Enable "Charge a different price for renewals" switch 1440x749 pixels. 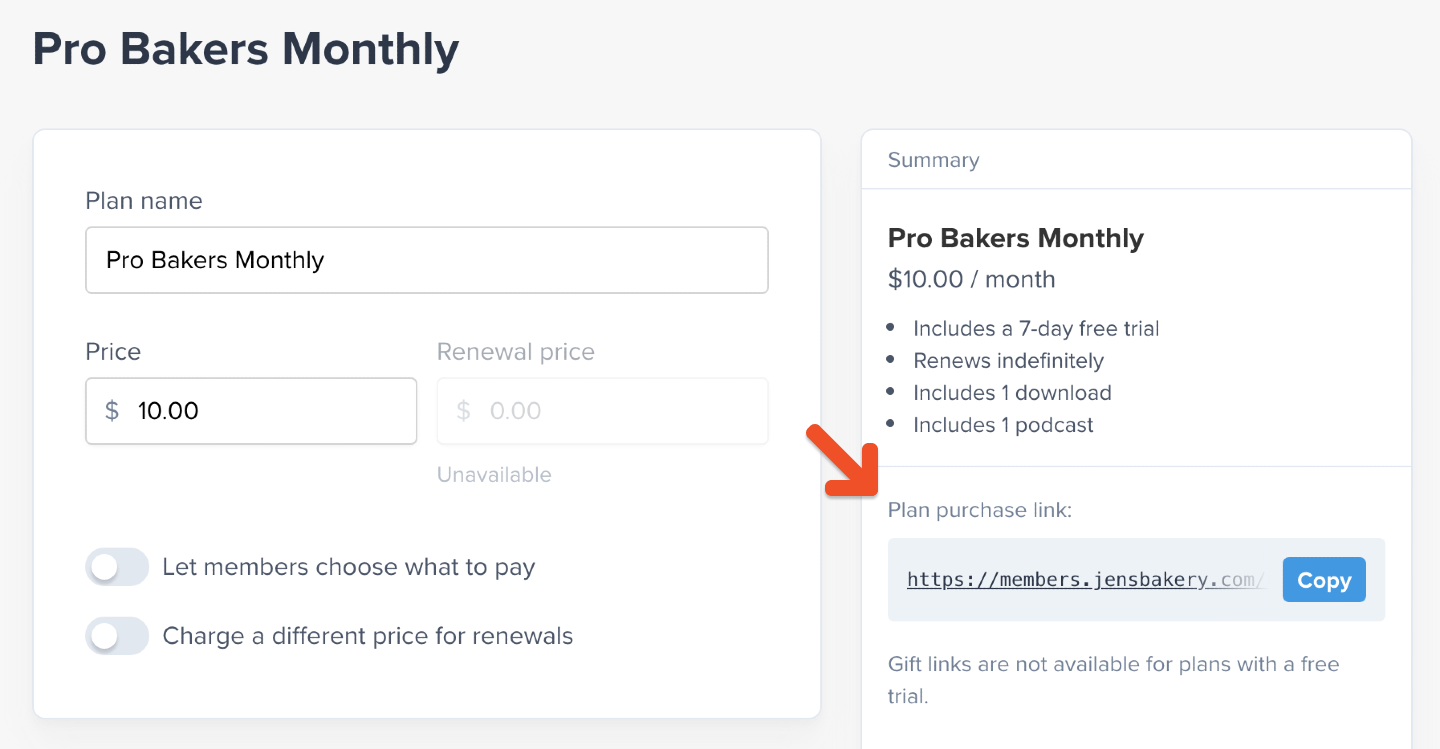pos(117,636)
